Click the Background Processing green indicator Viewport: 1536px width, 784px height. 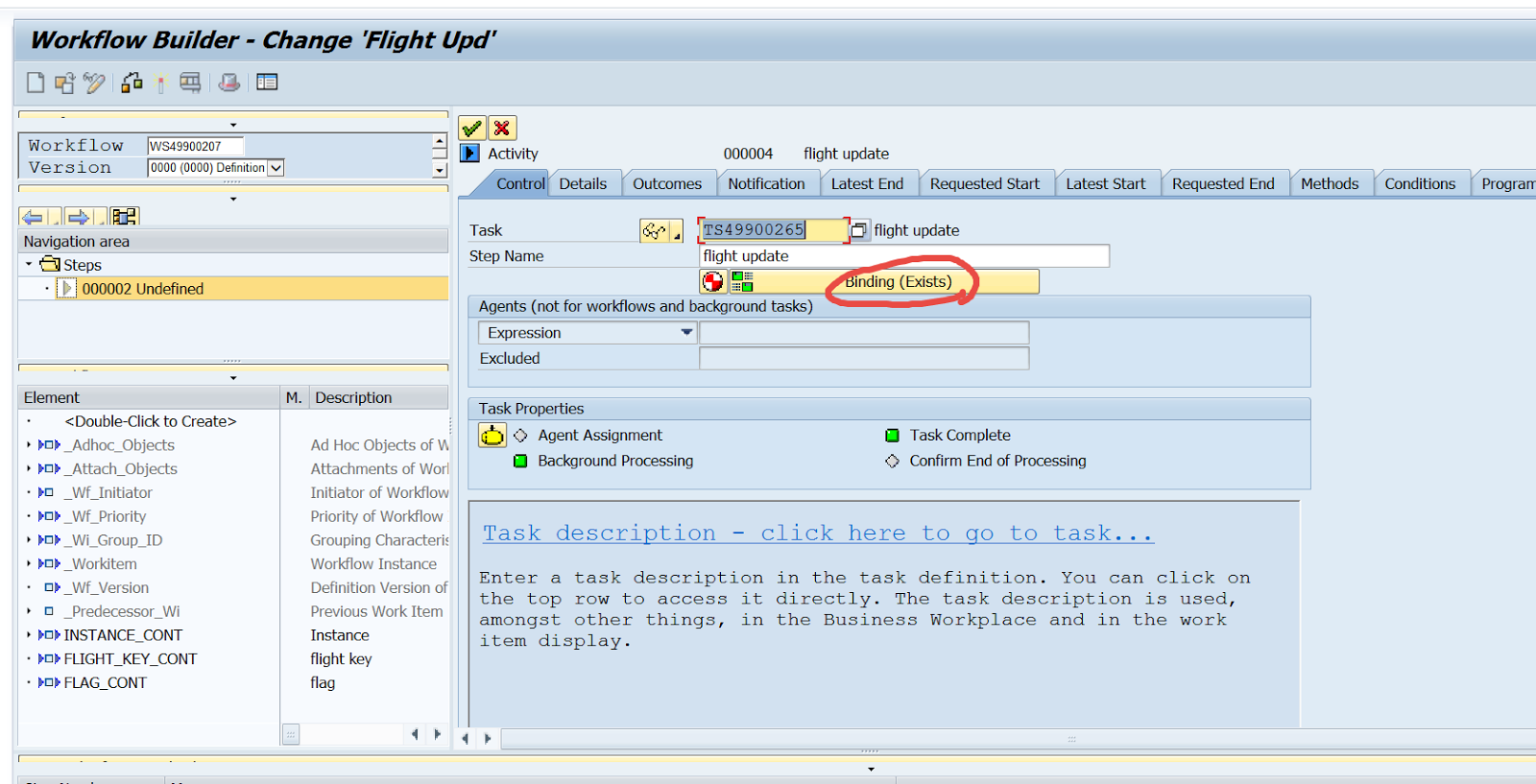pyautogui.click(x=520, y=462)
